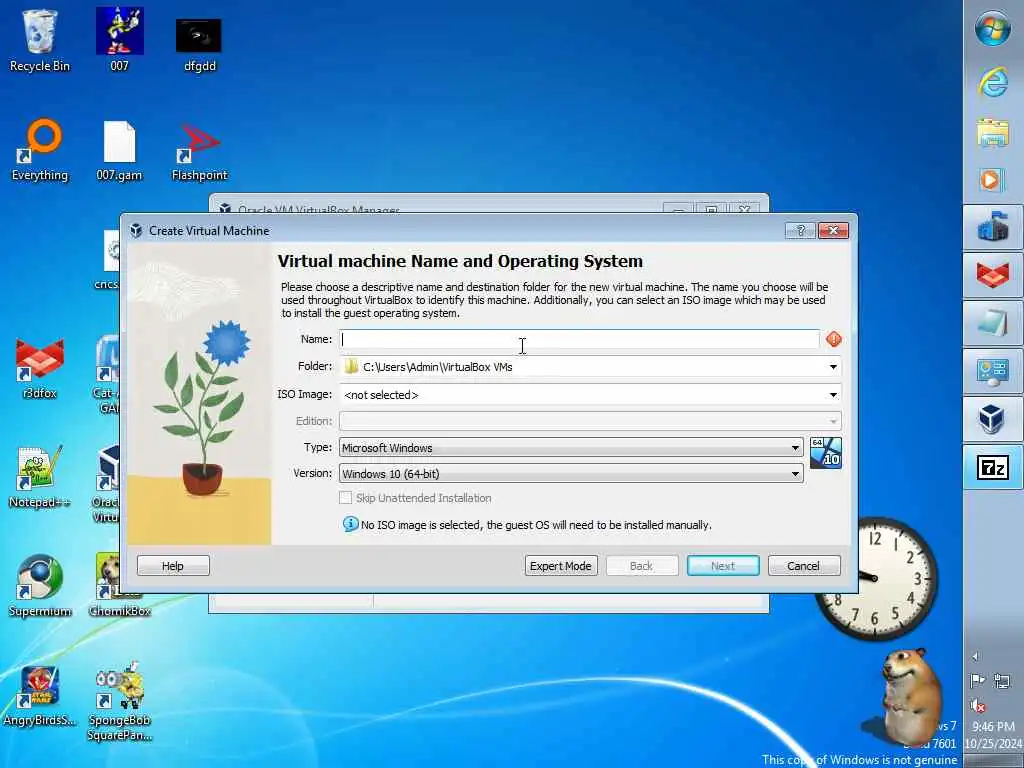Open Windows Explorer folder taskbar icon
The width and height of the screenshot is (1024, 768).
coord(993,132)
